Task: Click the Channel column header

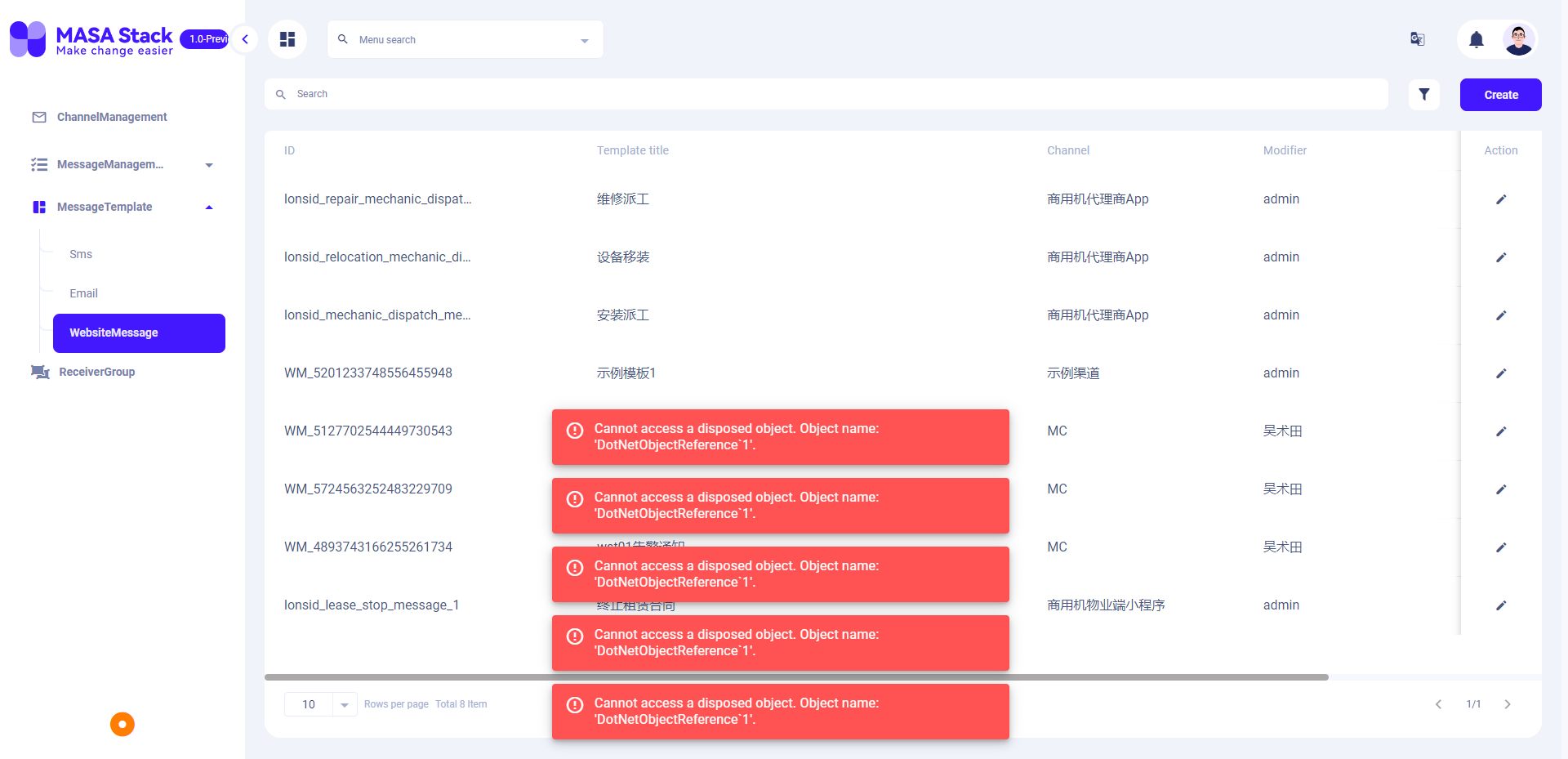Action: click(1068, 150)
